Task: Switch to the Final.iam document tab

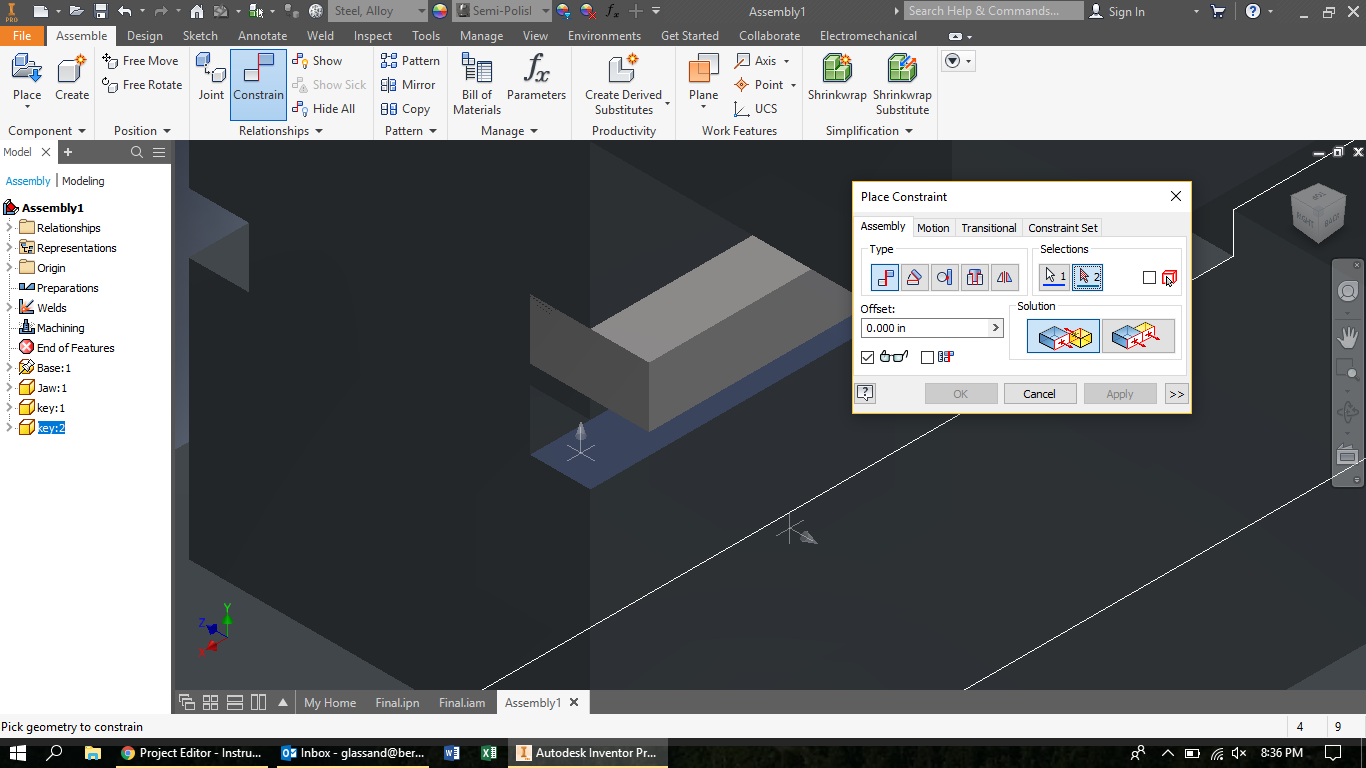Action: click(x=462, y=703)
